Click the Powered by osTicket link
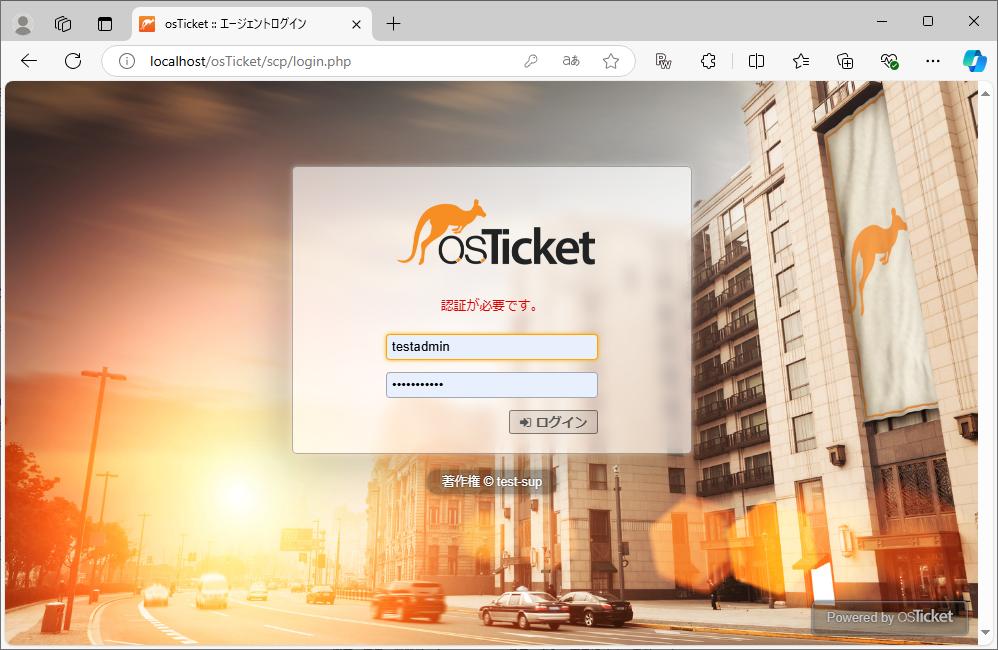This screenshot has width=998, height=650. click(888, 616)
